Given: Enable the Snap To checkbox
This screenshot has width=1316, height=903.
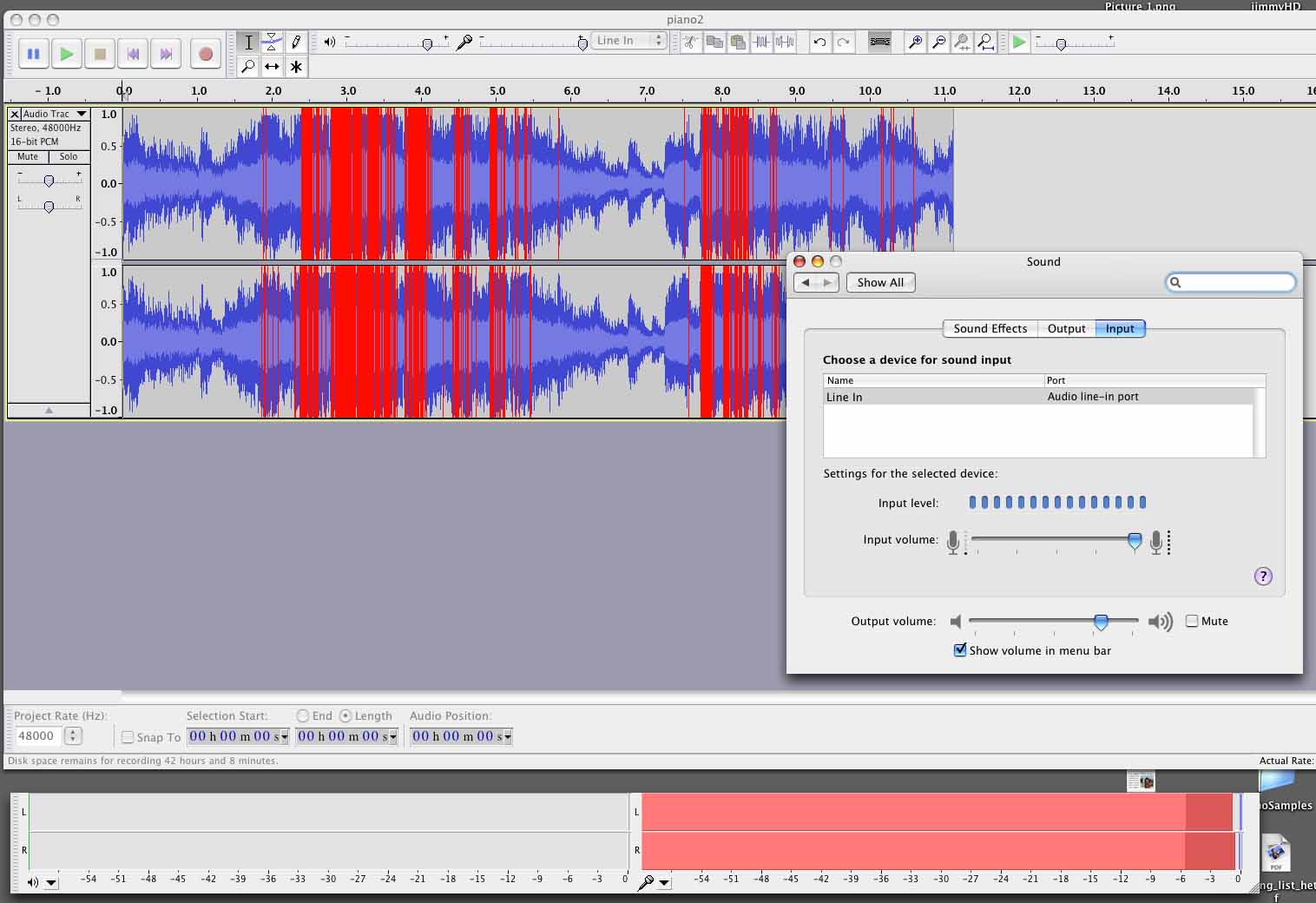Looking at the screenshot, I should 128,737.
